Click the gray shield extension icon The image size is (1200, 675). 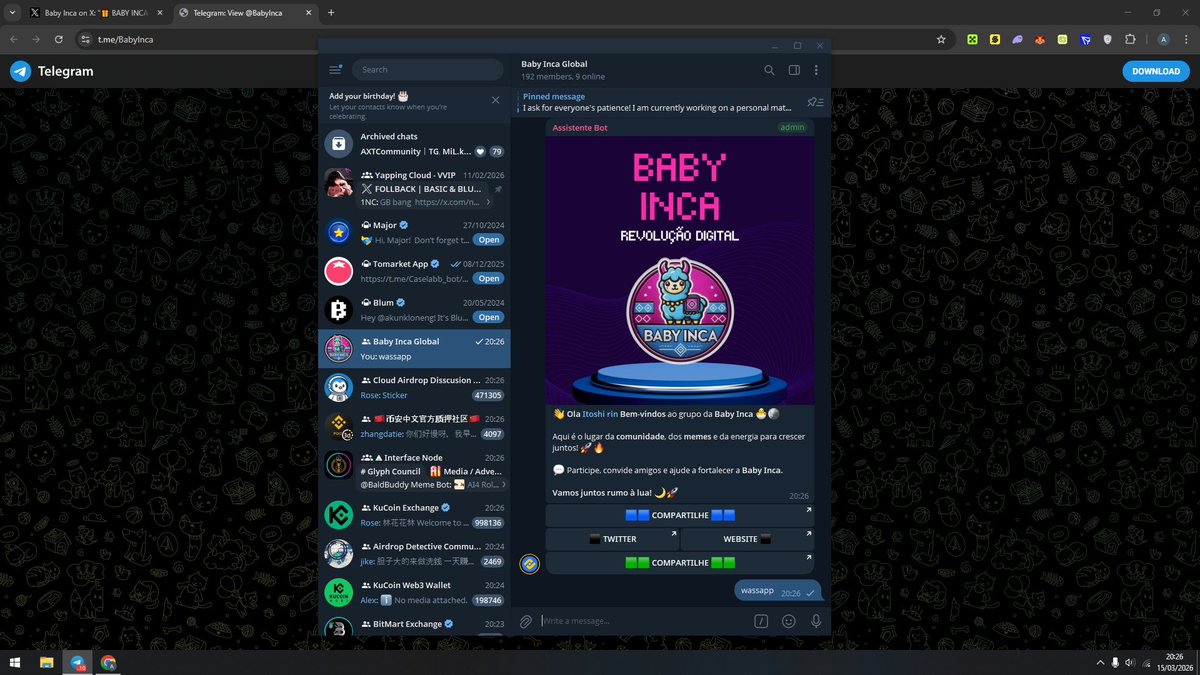point(1107,39)
